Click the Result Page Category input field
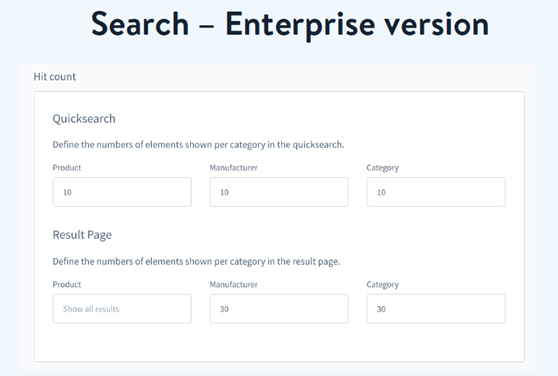This screenshot has width=558, height=376. click(436, 309)
